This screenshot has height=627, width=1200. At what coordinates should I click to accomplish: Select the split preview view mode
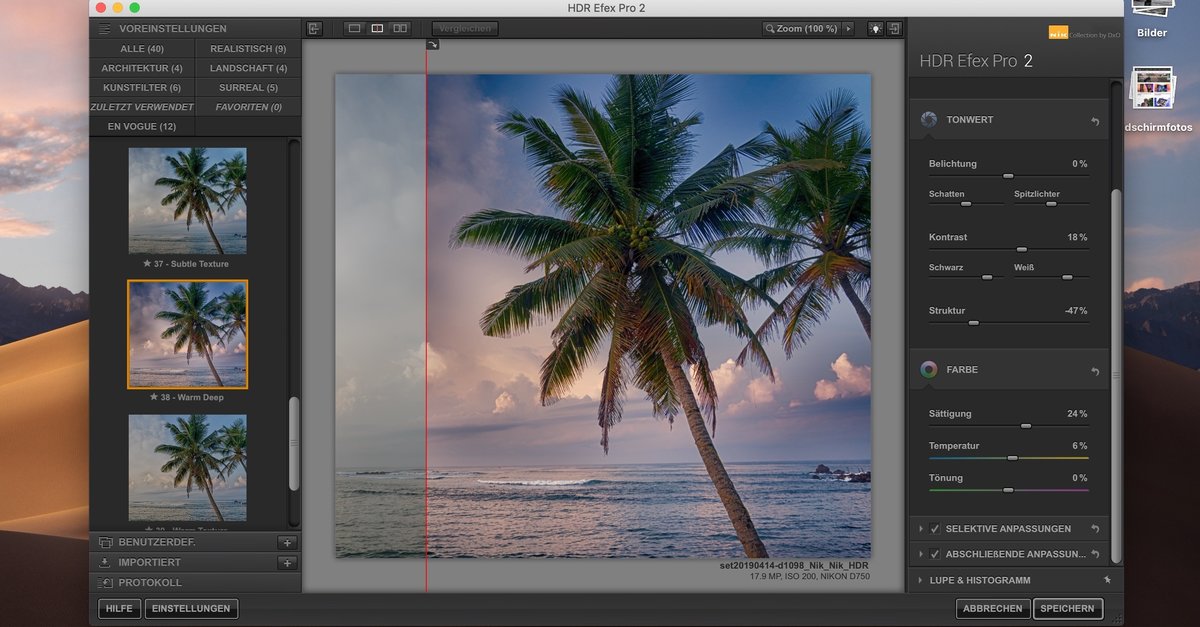(377, 29)
